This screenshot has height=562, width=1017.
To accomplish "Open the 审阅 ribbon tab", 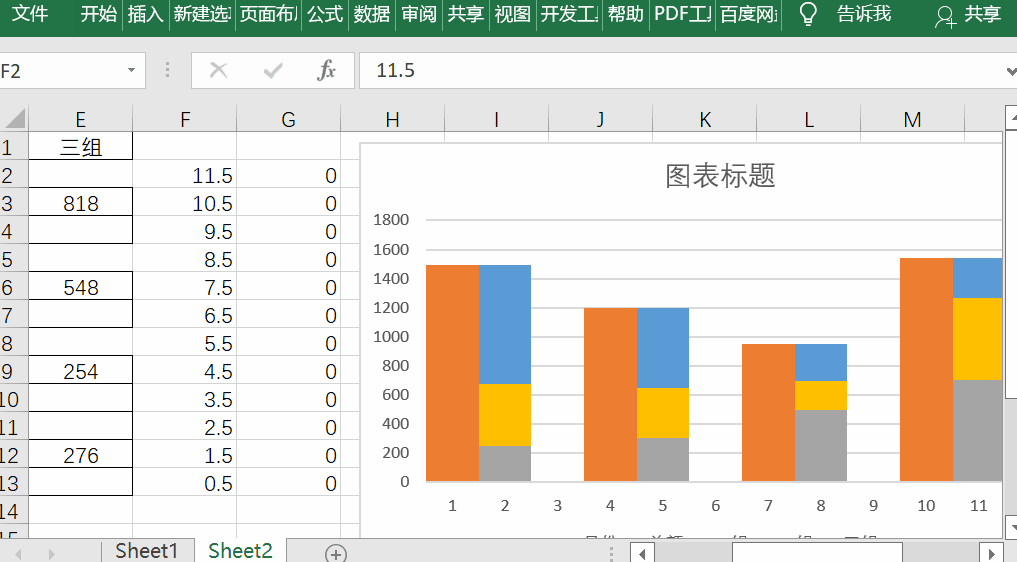I will pyautogui.click(x=419, y=14).
